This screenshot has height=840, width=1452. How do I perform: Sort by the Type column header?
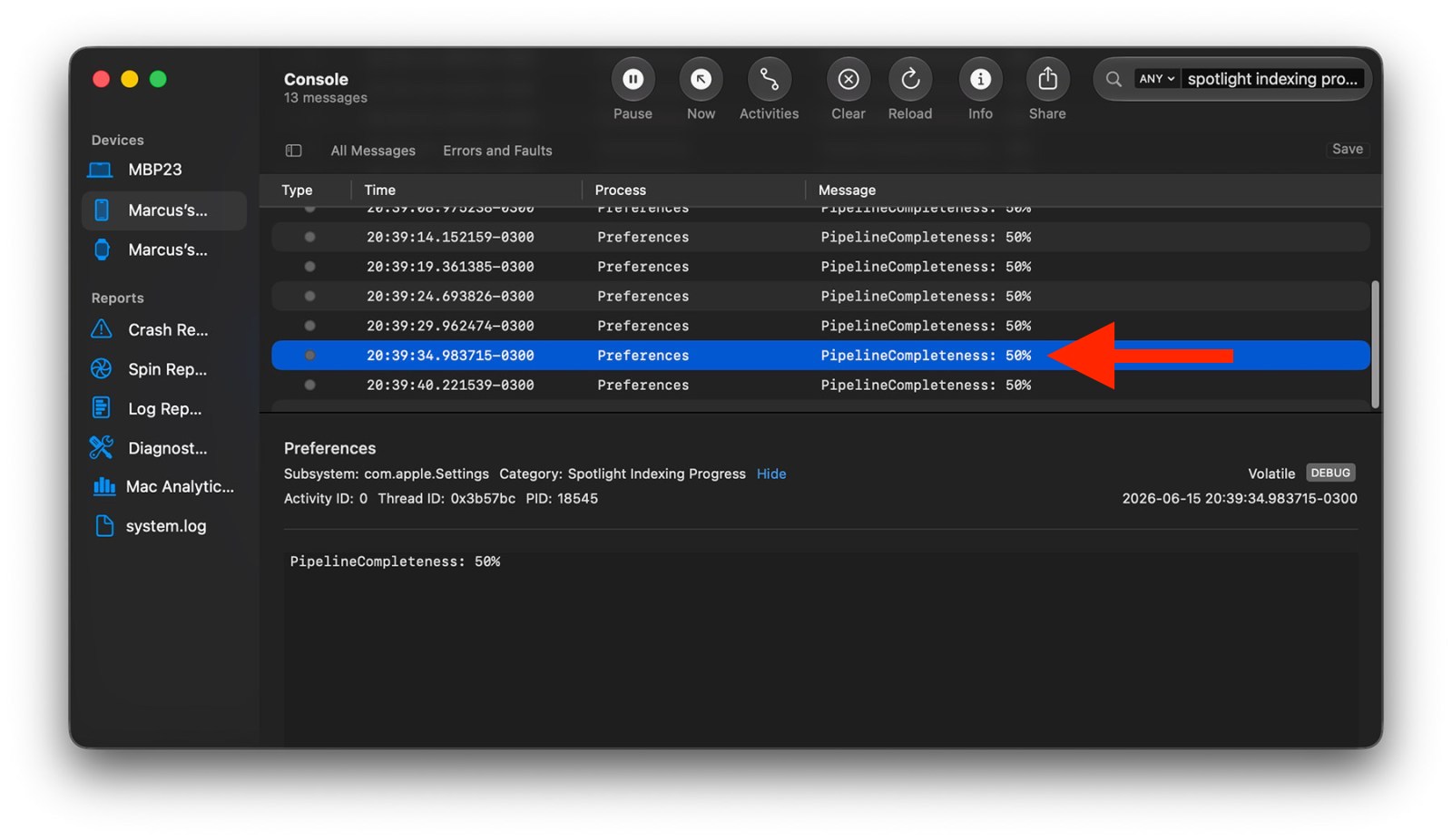(297, 190)
